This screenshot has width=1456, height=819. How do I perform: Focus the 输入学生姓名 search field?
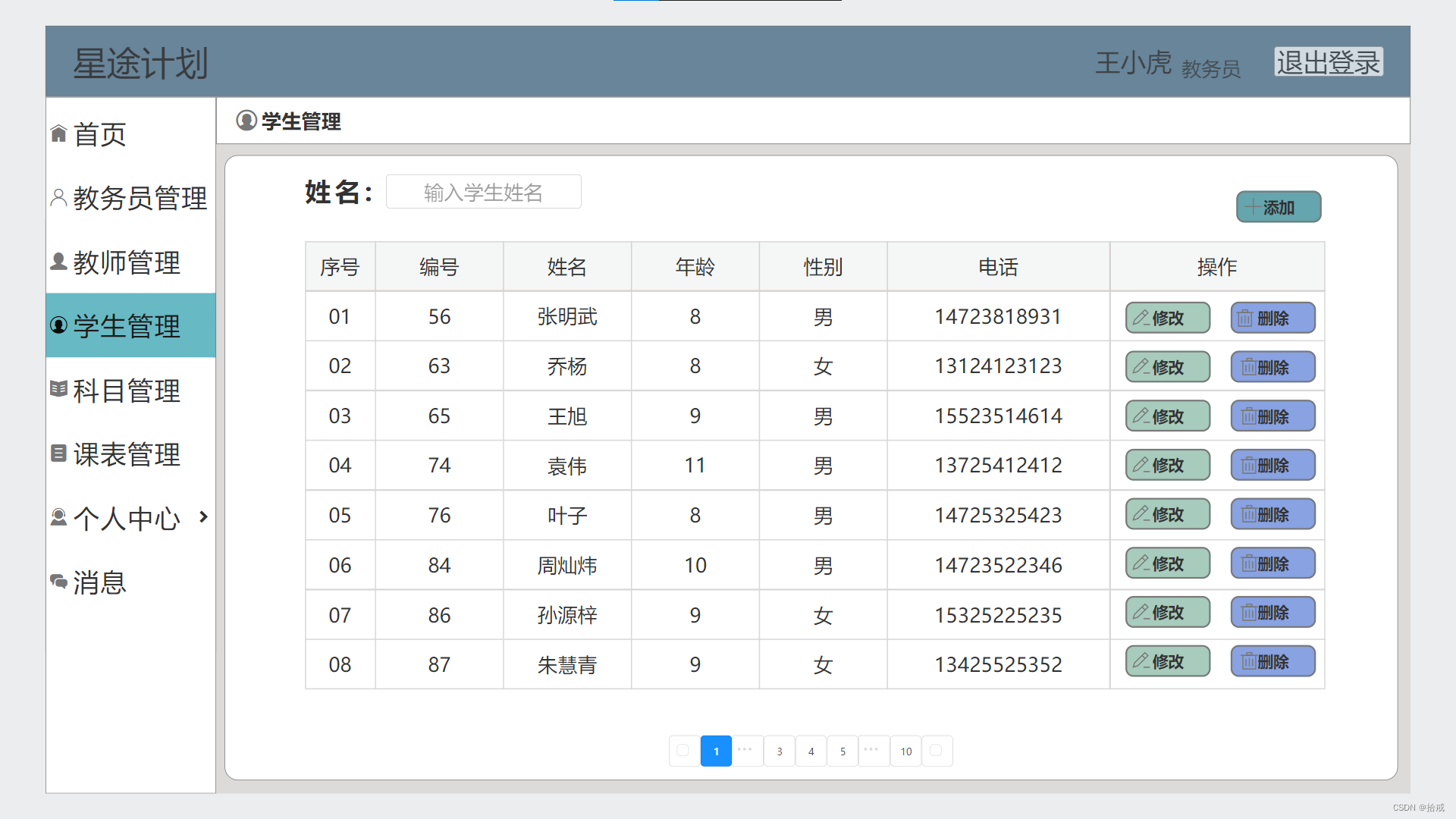[484, 193]
